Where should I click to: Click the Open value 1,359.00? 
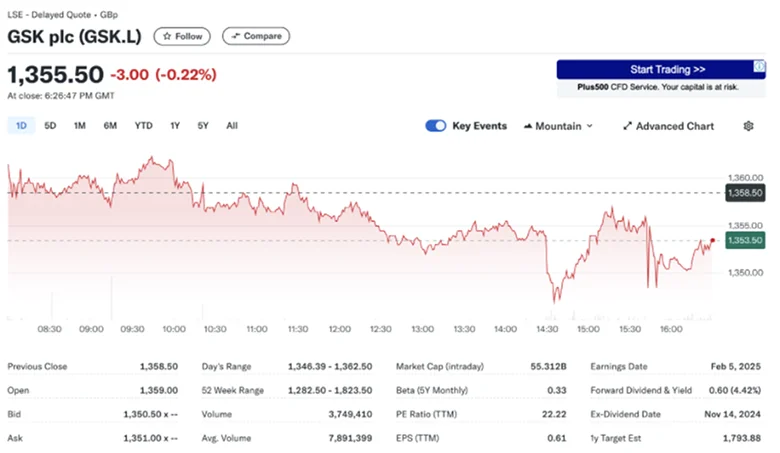click(x=158, y=390)
